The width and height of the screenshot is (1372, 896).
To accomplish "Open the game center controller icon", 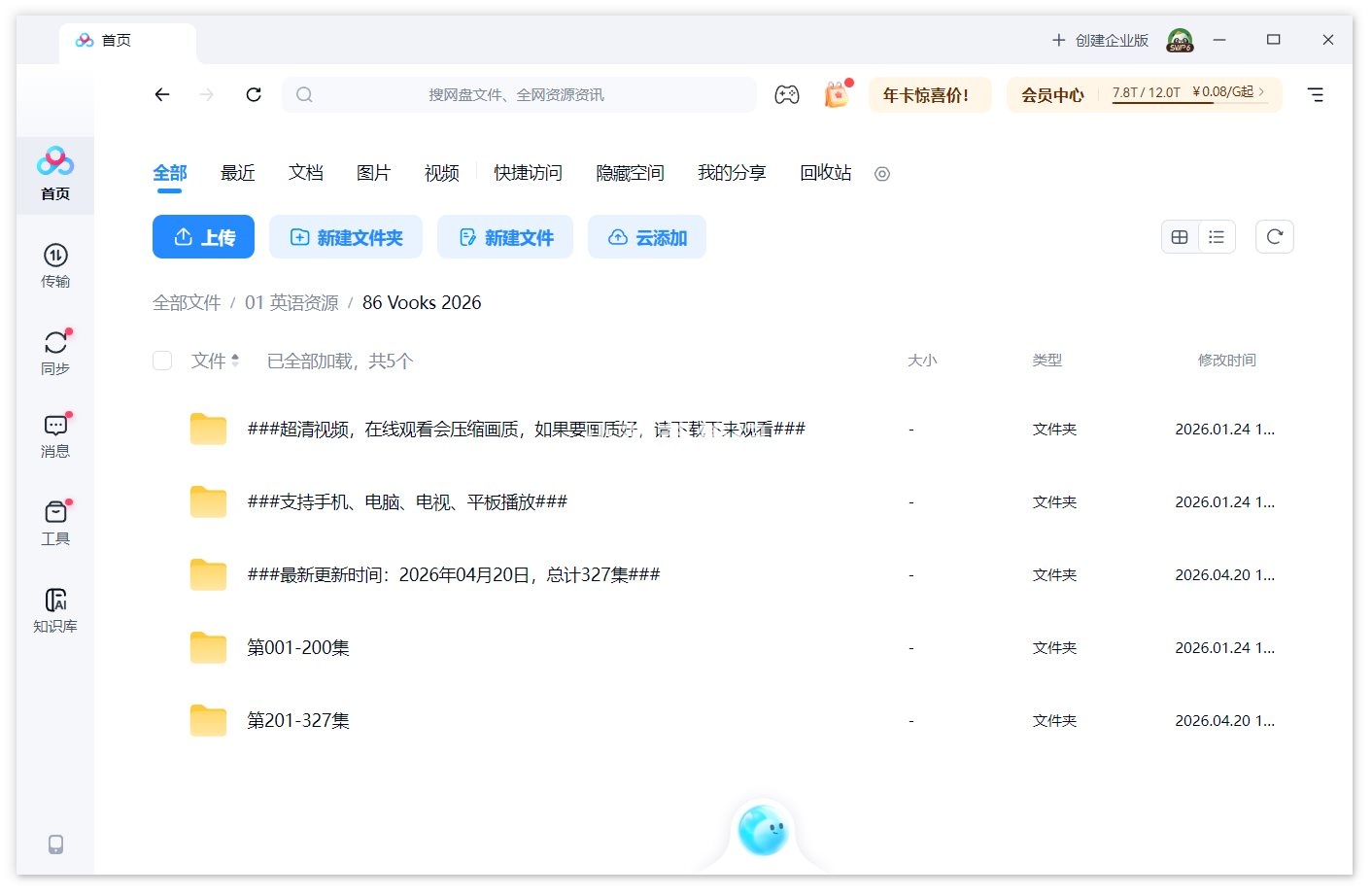I will [787, 94].
